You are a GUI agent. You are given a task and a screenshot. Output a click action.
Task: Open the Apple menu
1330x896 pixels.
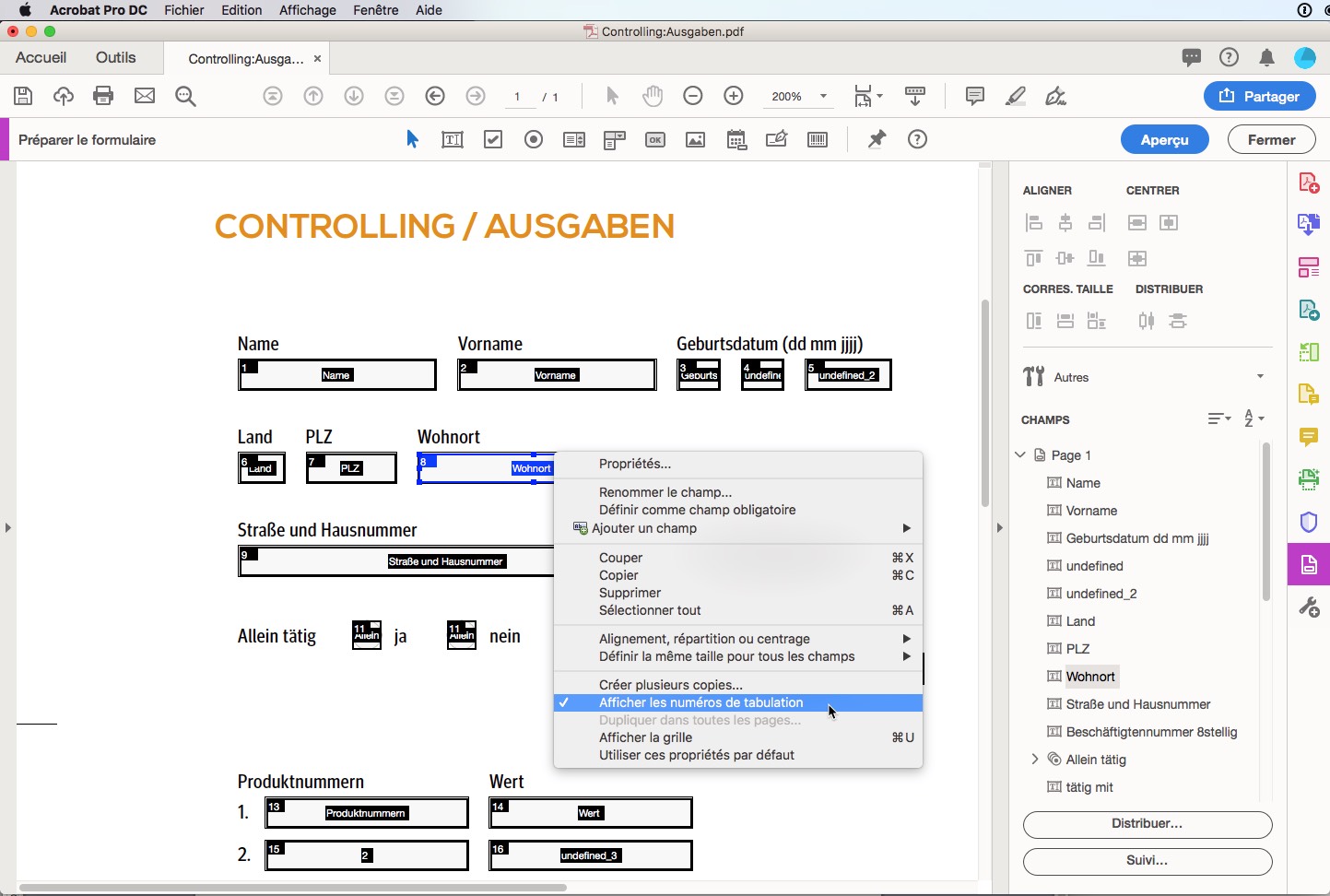click(25, 10)
